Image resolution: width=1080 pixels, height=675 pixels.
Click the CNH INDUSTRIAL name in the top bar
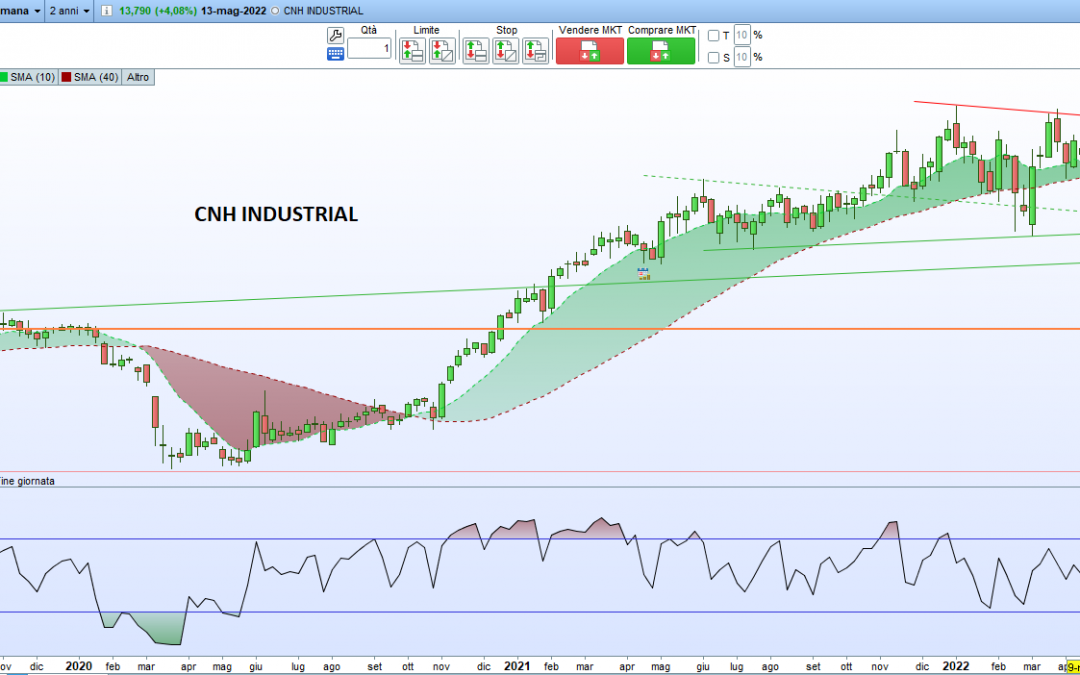click(x=322, y=11)
